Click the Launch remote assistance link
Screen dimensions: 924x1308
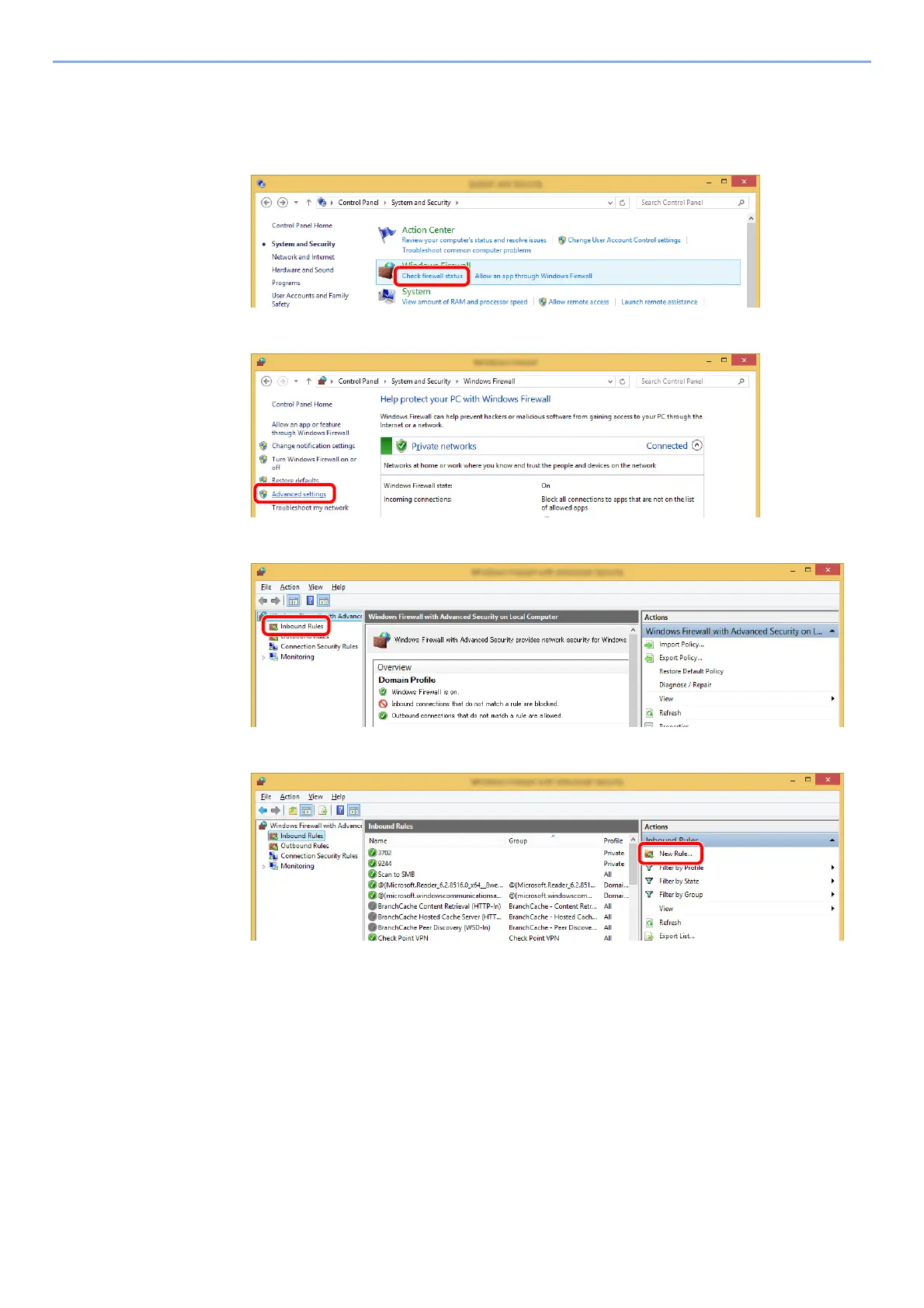coord(659,302)
